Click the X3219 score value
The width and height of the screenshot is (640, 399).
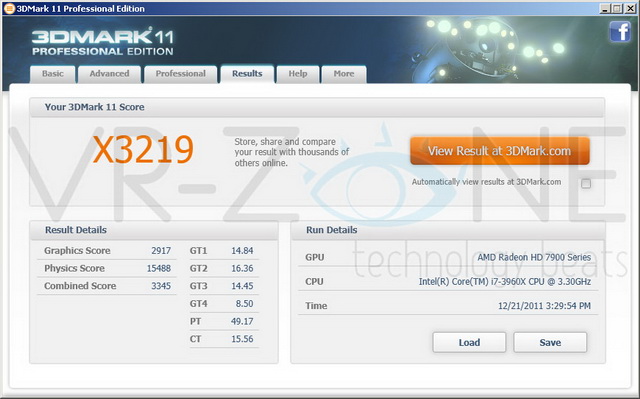click(143, 150)
